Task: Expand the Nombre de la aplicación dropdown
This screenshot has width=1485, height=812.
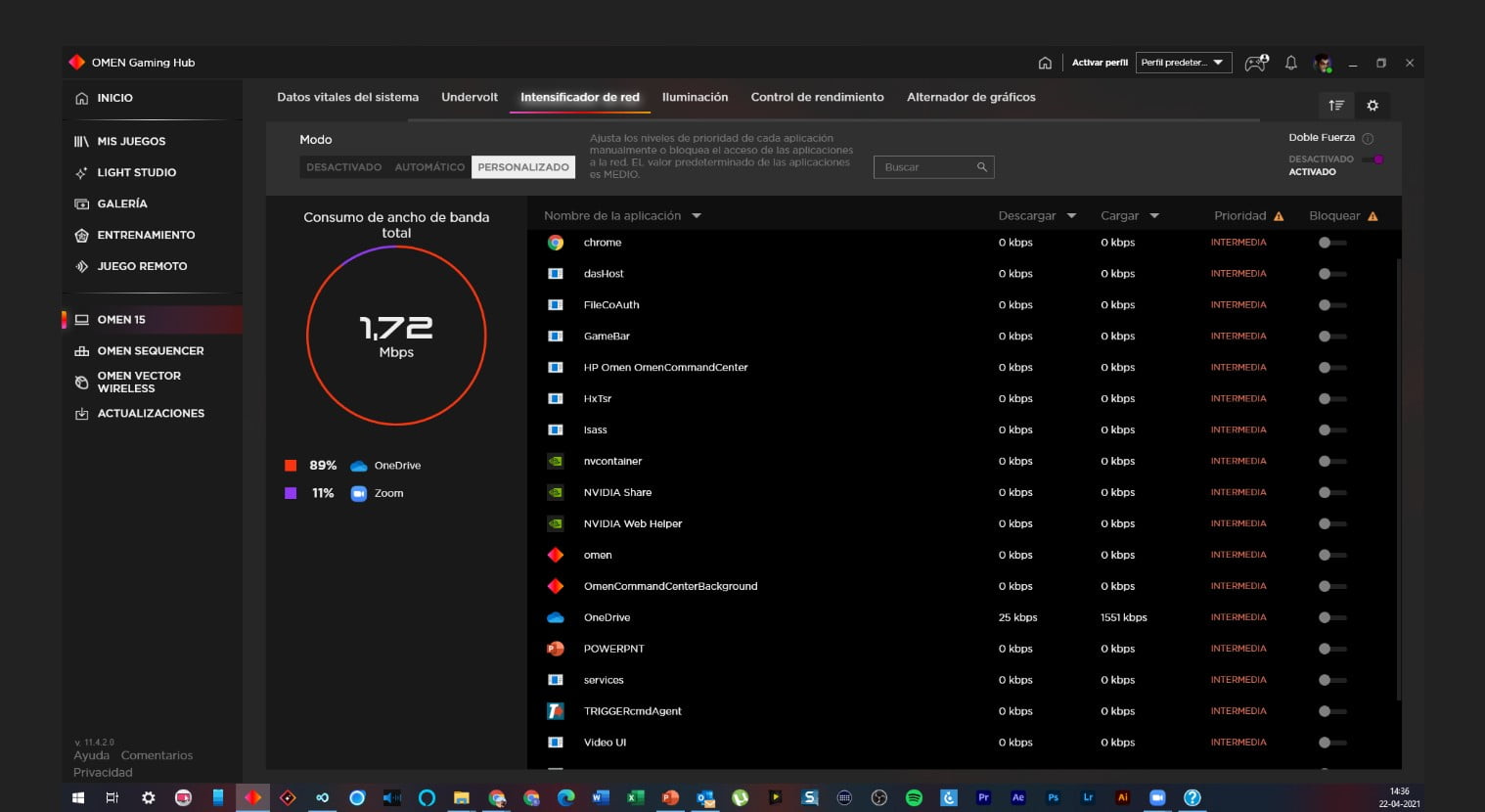Action: pos(697,216)
